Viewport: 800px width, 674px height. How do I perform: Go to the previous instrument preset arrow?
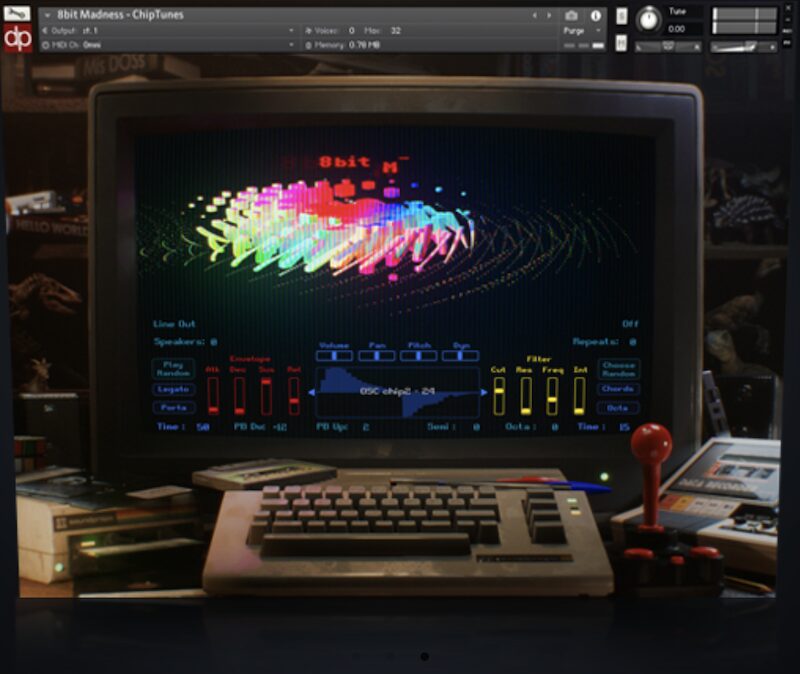(535, 16)
